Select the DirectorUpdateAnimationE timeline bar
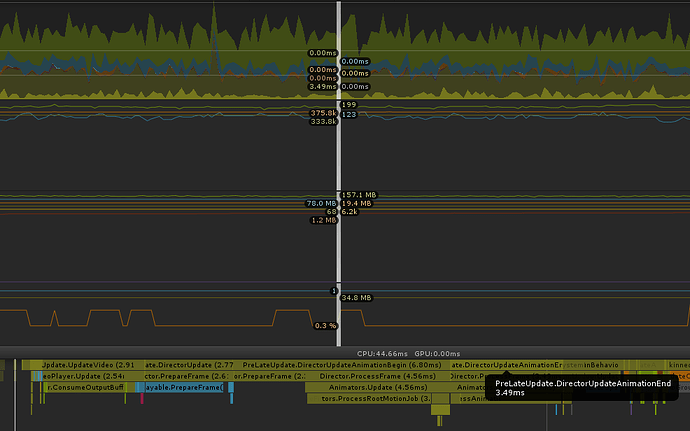The height and width of the screenshot is (431, 690). [506, 365]
